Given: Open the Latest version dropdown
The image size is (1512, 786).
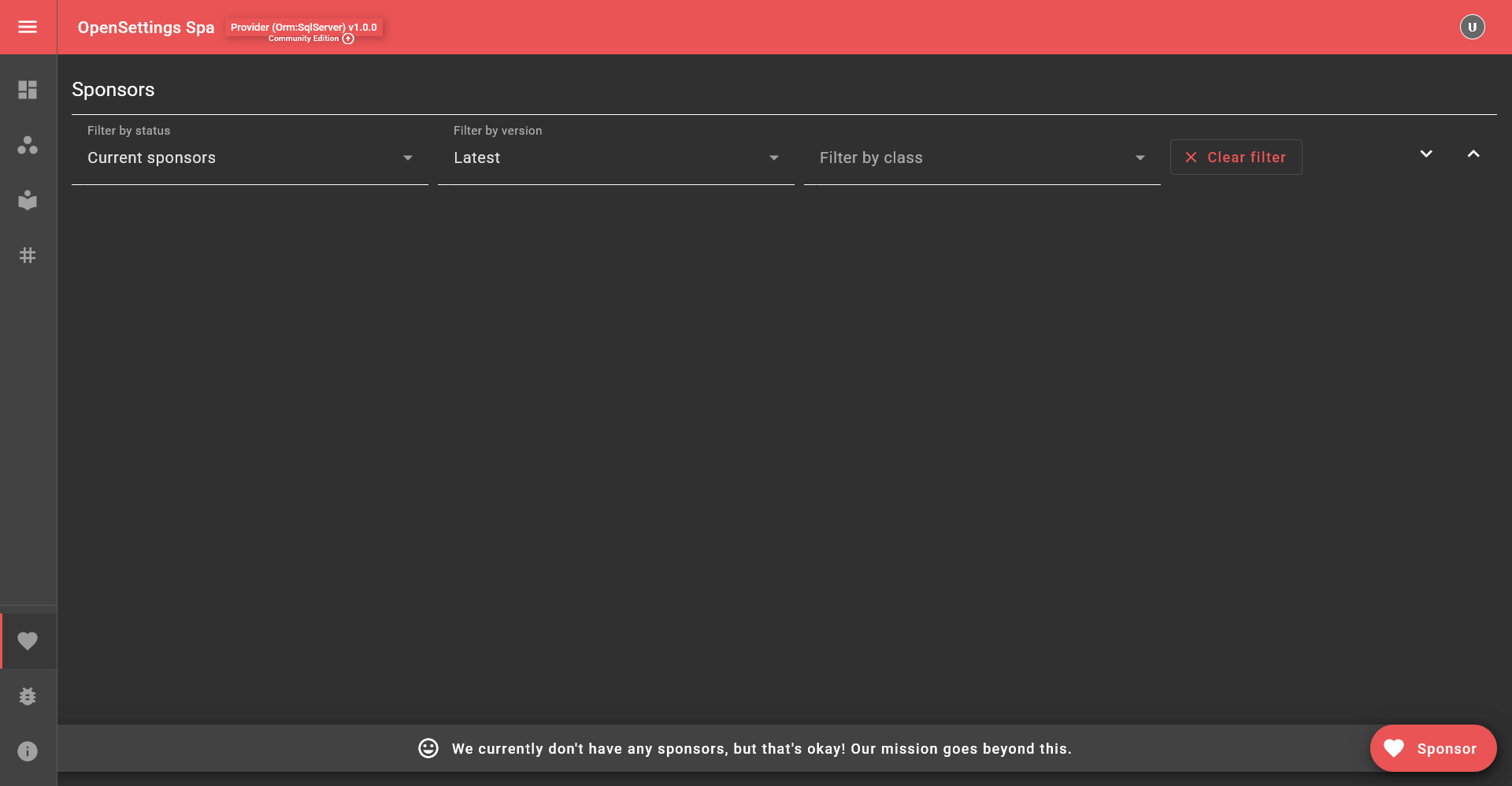Looking at the screenshot, I should [x=615, y=158].
